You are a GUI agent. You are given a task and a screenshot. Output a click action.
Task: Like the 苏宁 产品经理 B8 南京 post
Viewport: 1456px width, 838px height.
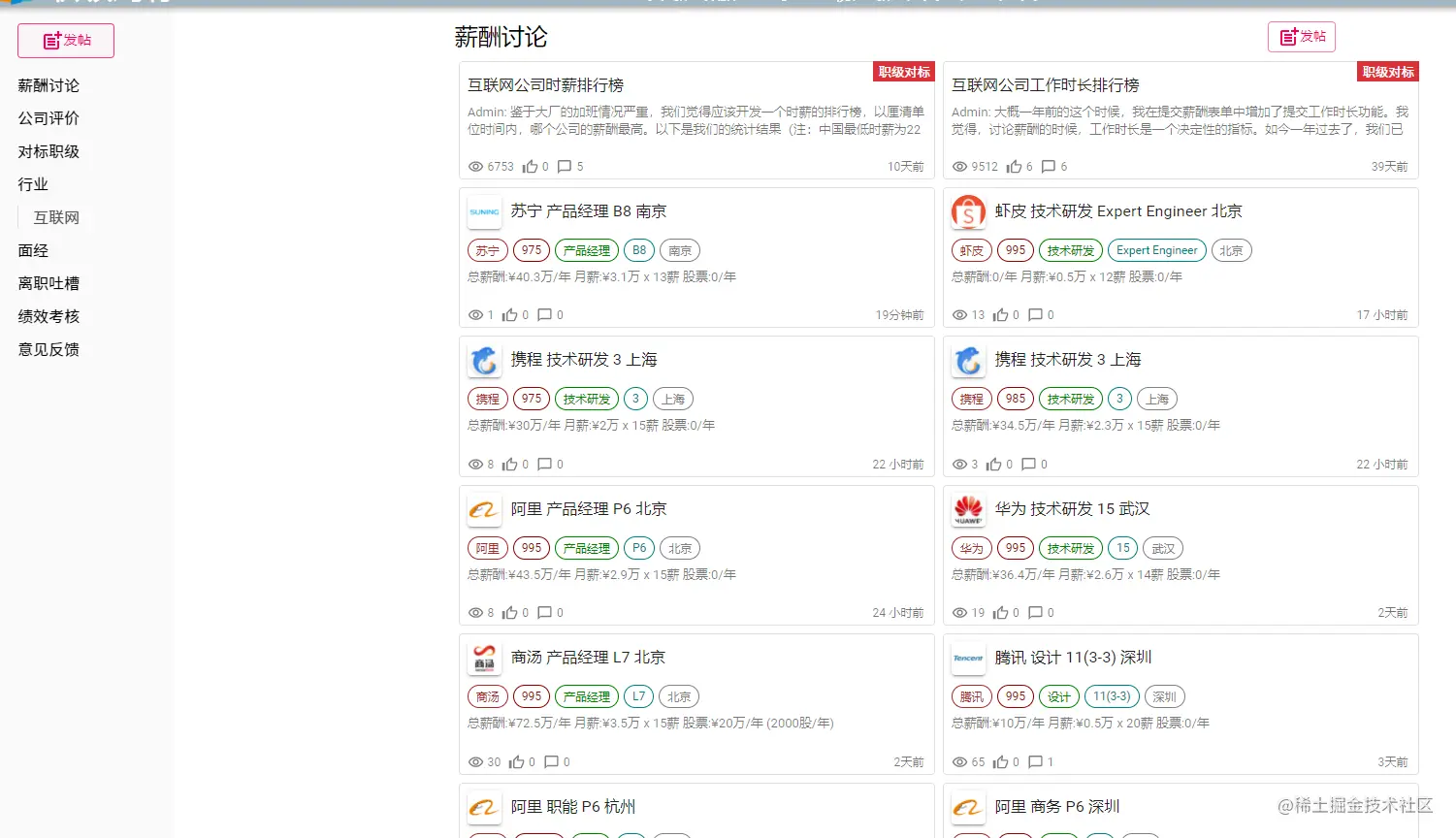pos(510,315)
